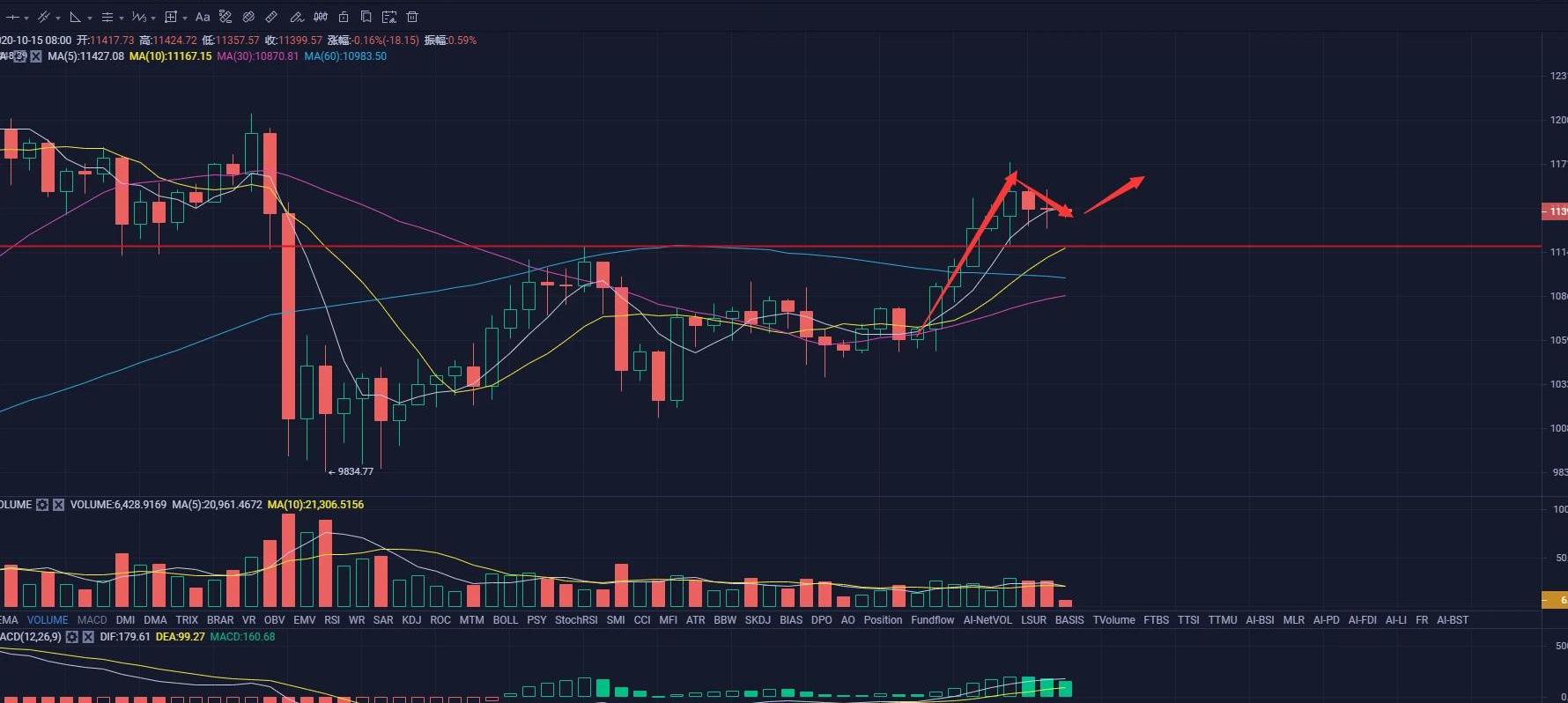Click the candlestick pattern icon in toolbar
This screenshot has width=1568, height=703.
coord(321,17)
